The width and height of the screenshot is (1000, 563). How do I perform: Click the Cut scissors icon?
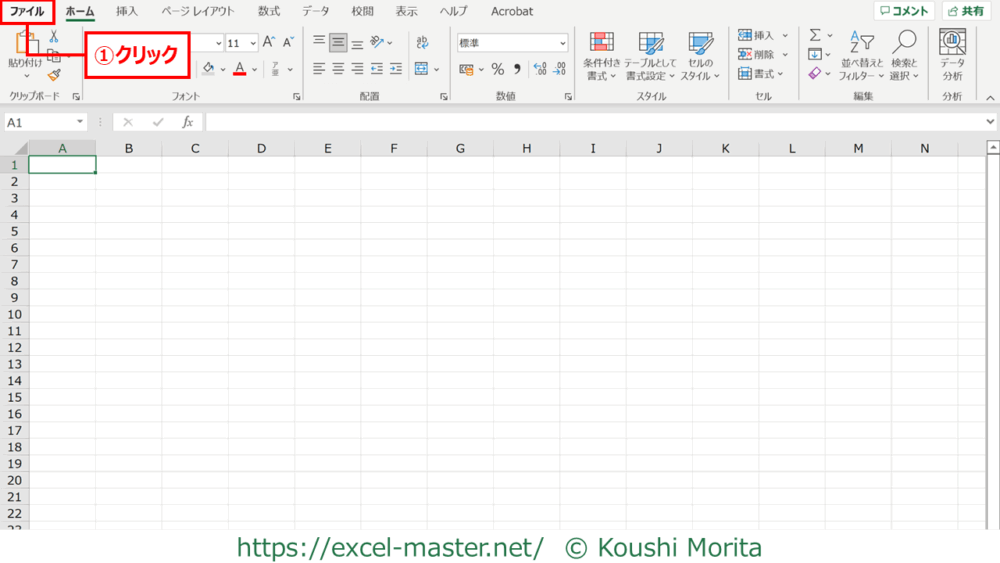point(54,36)
